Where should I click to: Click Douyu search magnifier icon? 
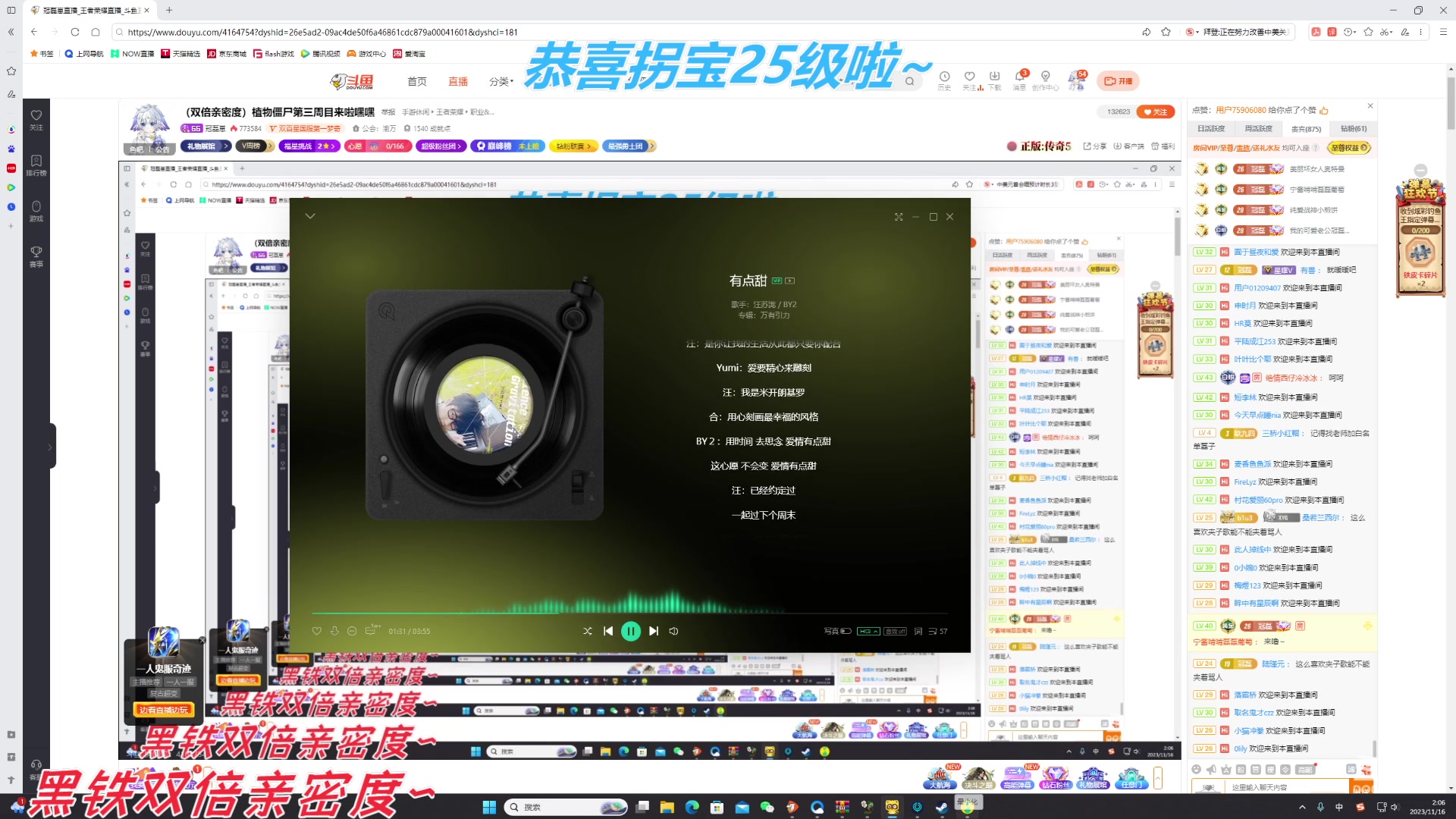909,81
